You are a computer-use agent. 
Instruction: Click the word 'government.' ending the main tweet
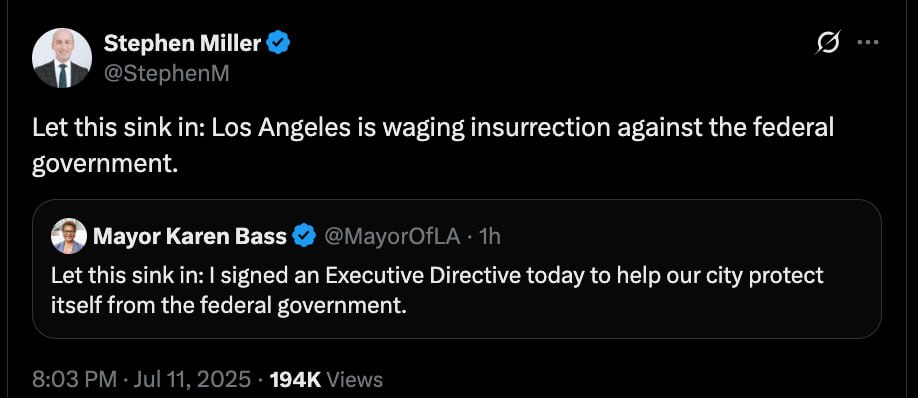pos(104,165)
